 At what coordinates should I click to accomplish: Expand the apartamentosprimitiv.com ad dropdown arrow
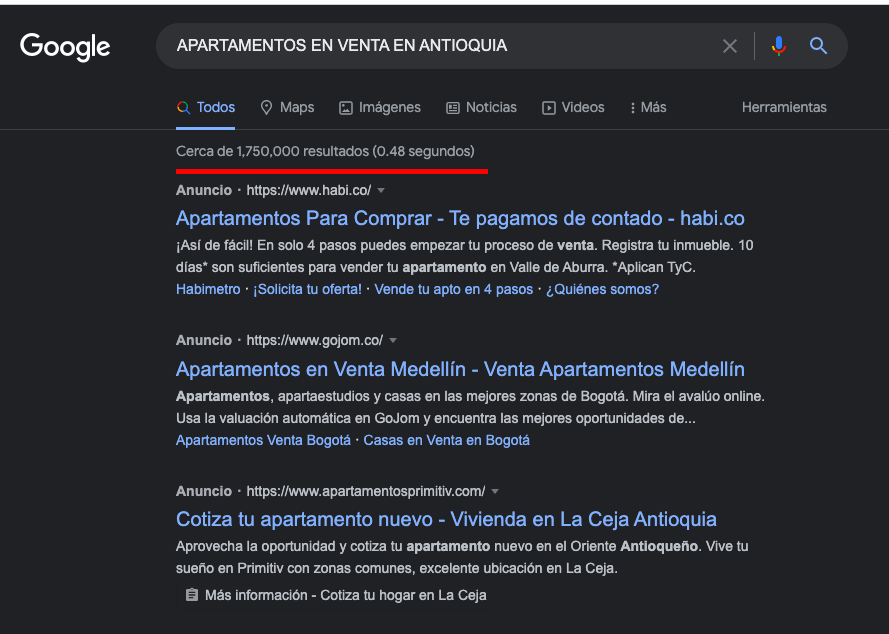[495, 492]
